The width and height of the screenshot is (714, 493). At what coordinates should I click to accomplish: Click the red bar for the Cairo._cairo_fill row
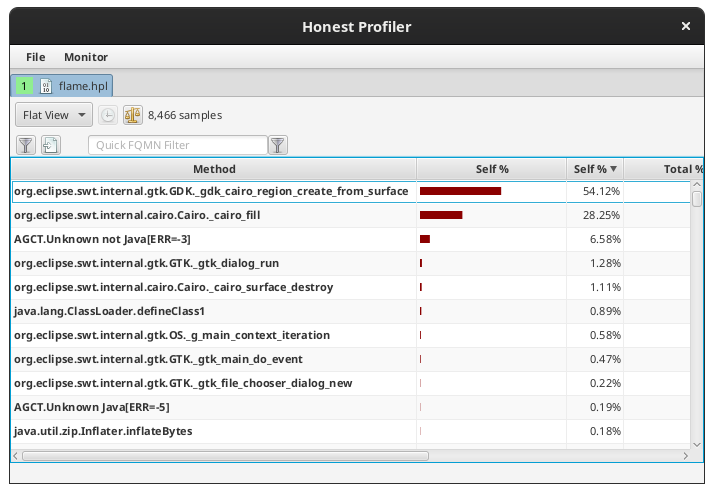[441, 215]
